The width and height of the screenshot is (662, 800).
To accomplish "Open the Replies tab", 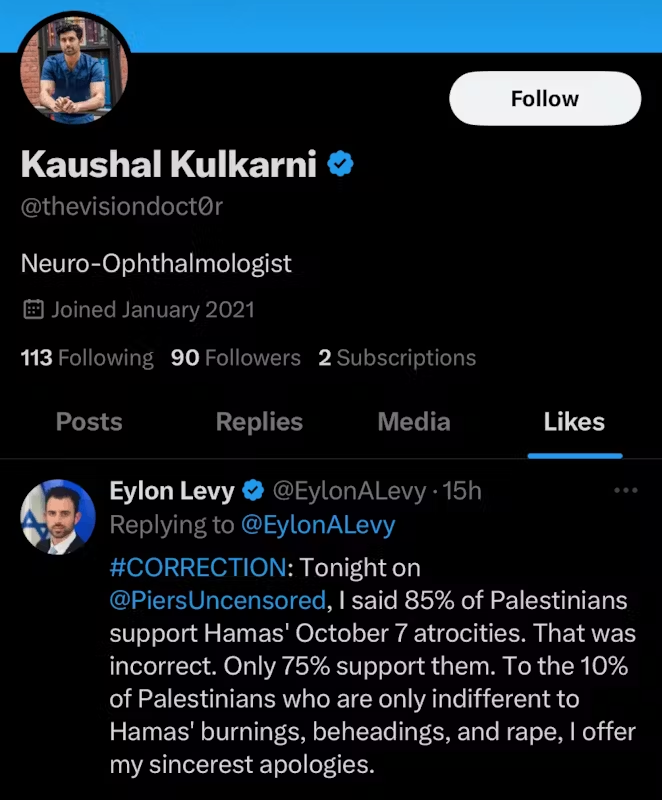I will pyautogui.click(x=259, y=422).
